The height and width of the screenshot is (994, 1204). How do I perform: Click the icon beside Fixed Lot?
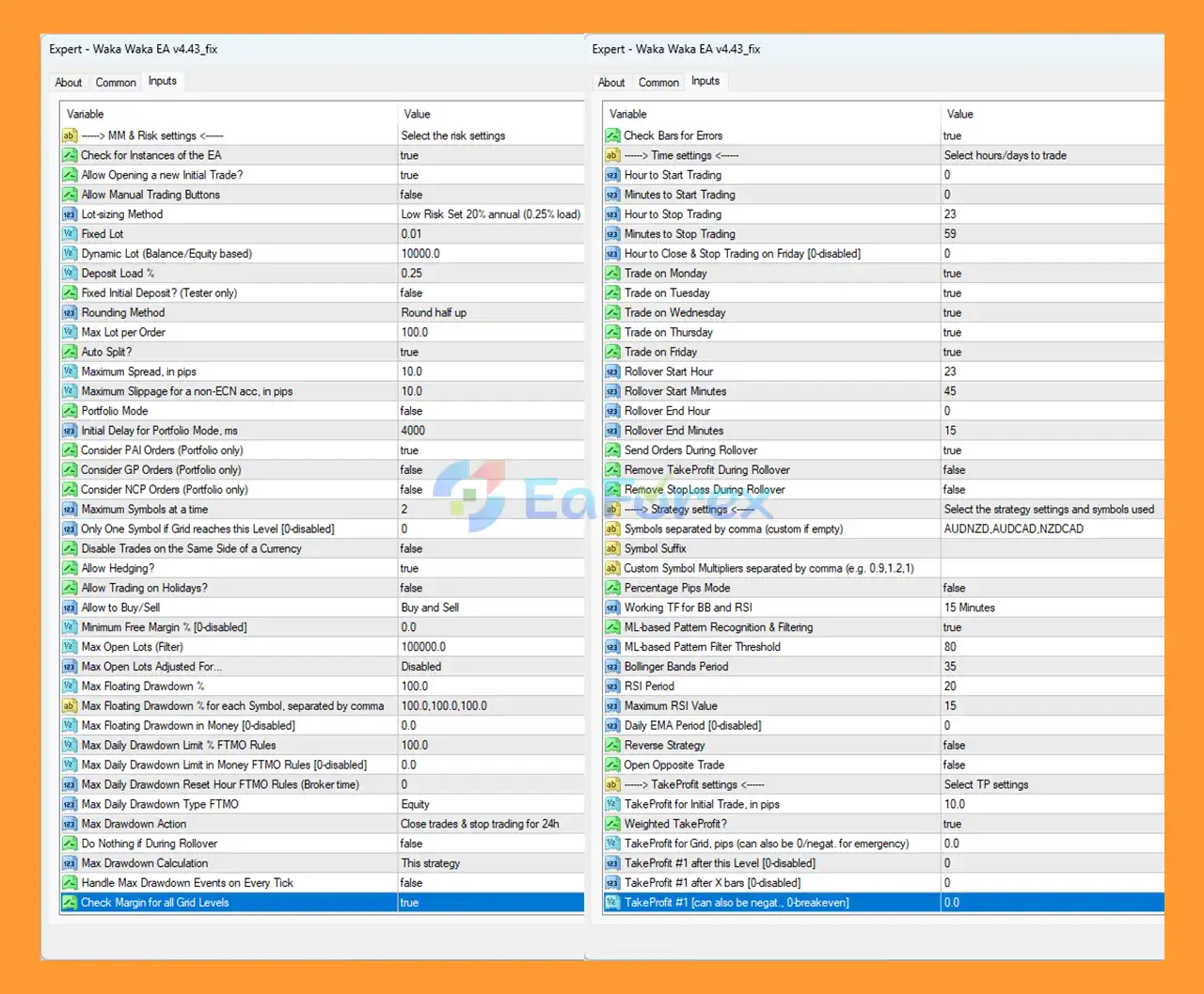coord(70,234)
